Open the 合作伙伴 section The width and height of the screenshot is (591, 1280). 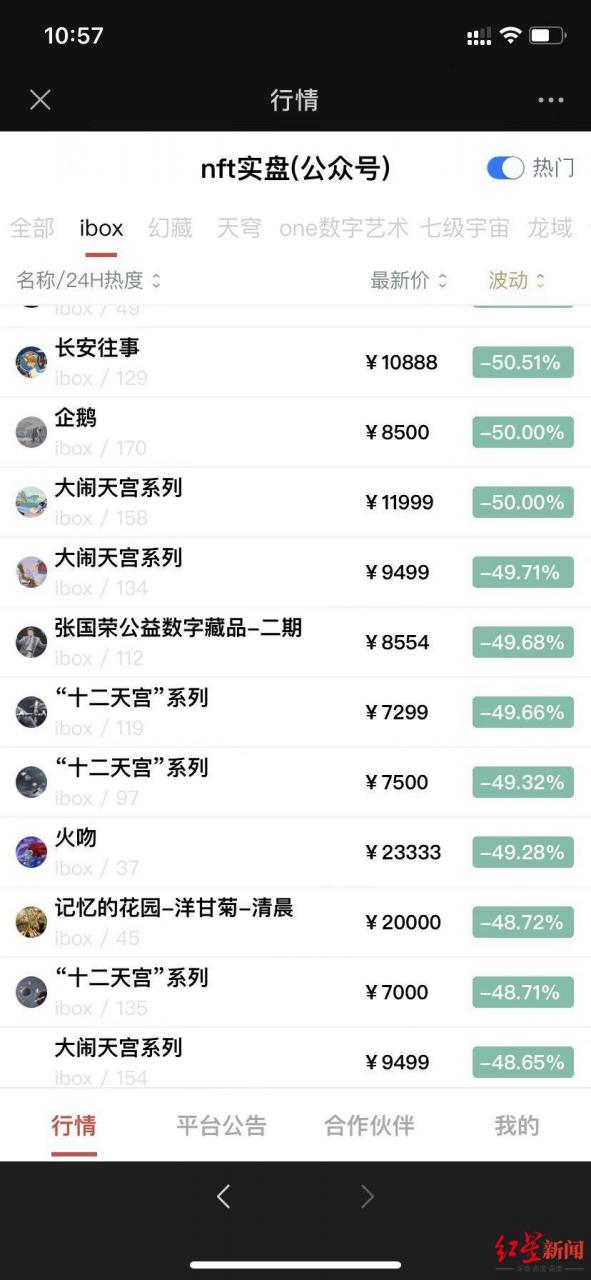point(368,1125)
